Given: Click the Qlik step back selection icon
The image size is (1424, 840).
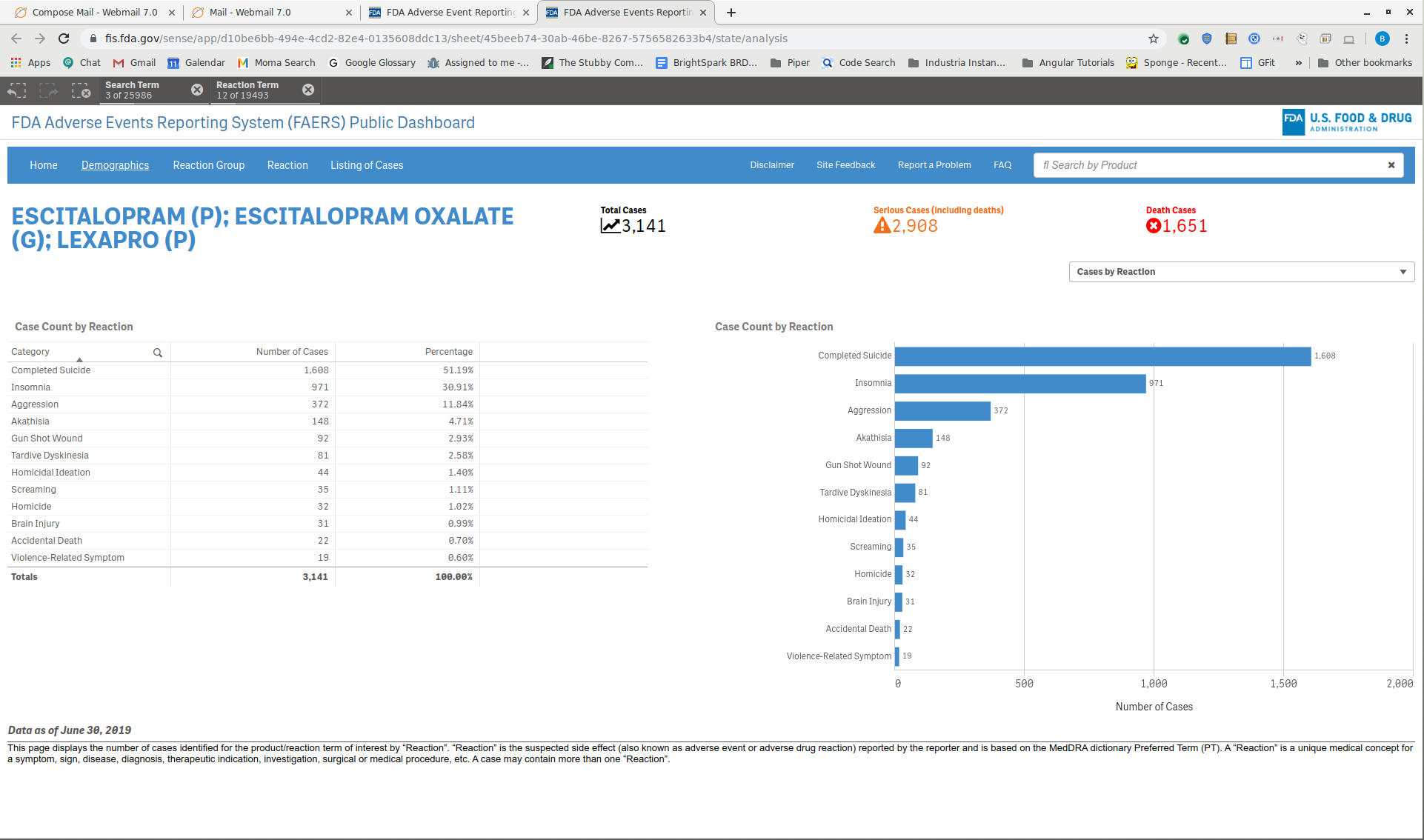Looking at the screenshot, I should tap(16, 90).
